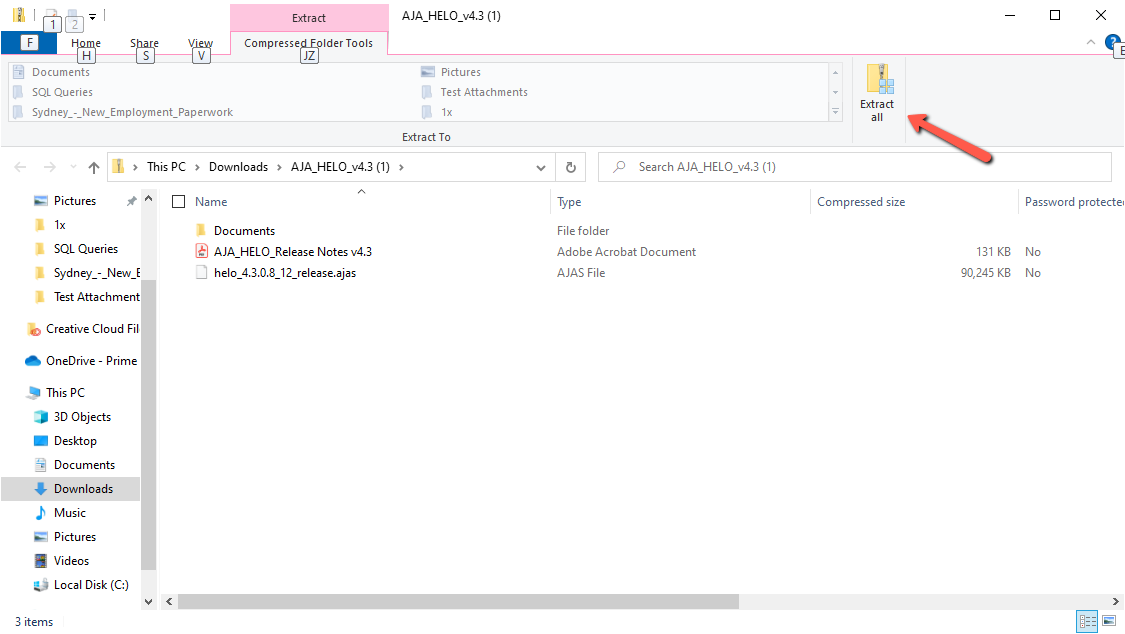Switch to the Share ribbon tab
1125x634 pixels.
144,43
